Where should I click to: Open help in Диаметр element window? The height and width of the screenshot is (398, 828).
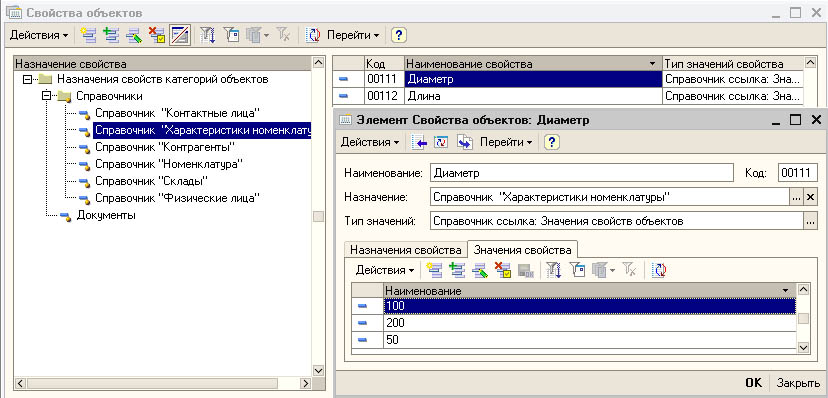(552, 143)
